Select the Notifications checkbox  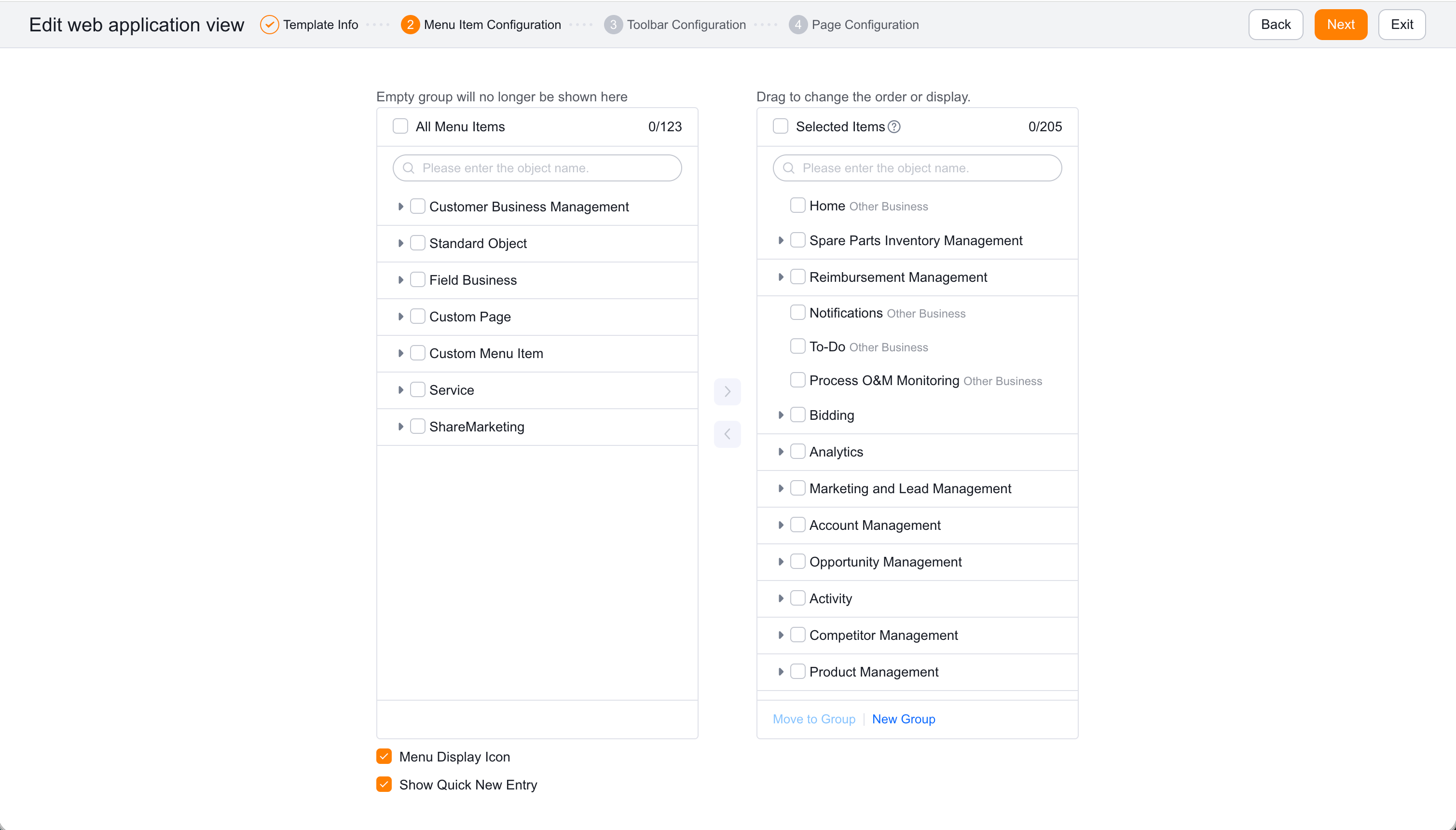(x=798, y=312)
